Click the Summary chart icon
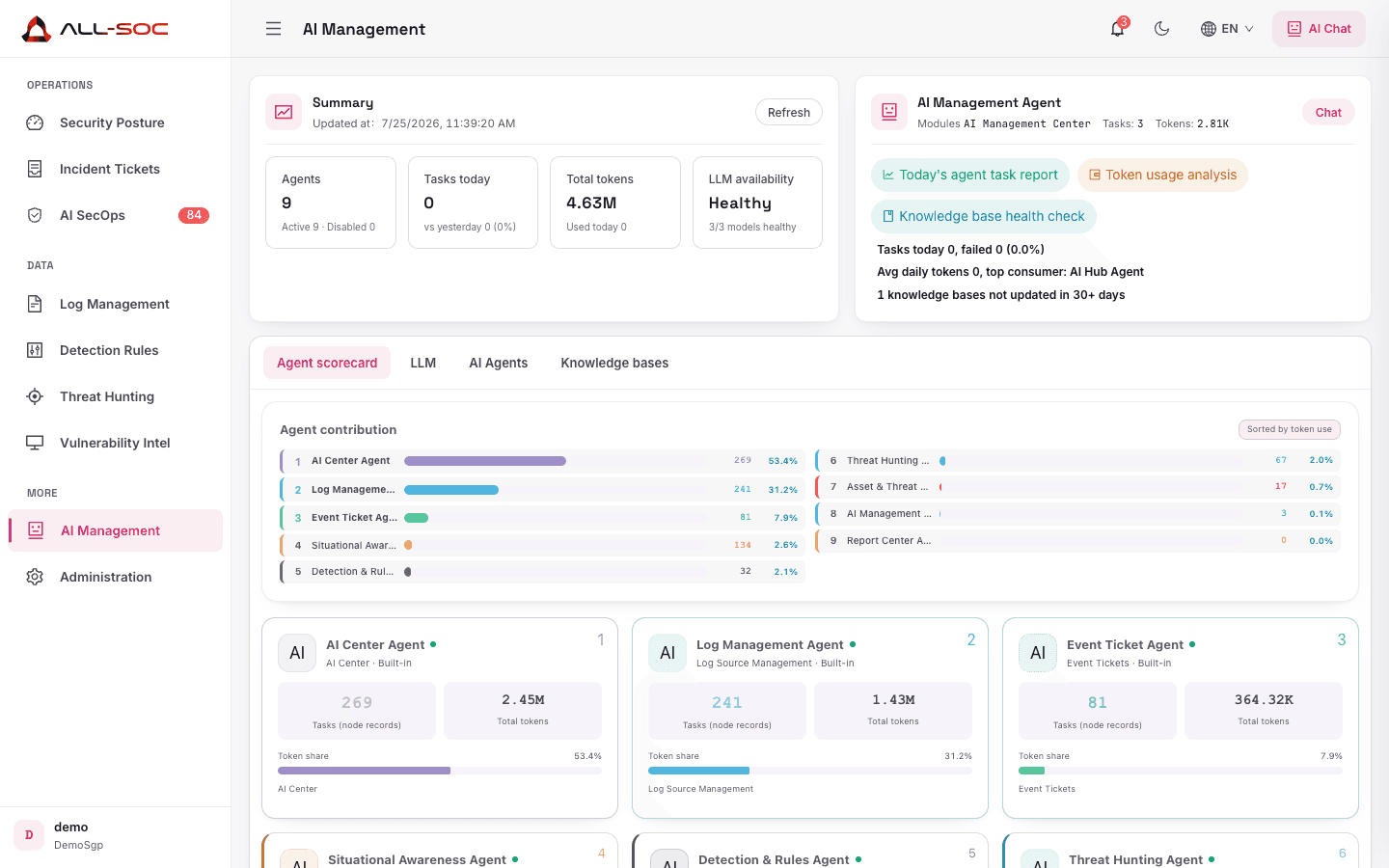 (284, 112)
